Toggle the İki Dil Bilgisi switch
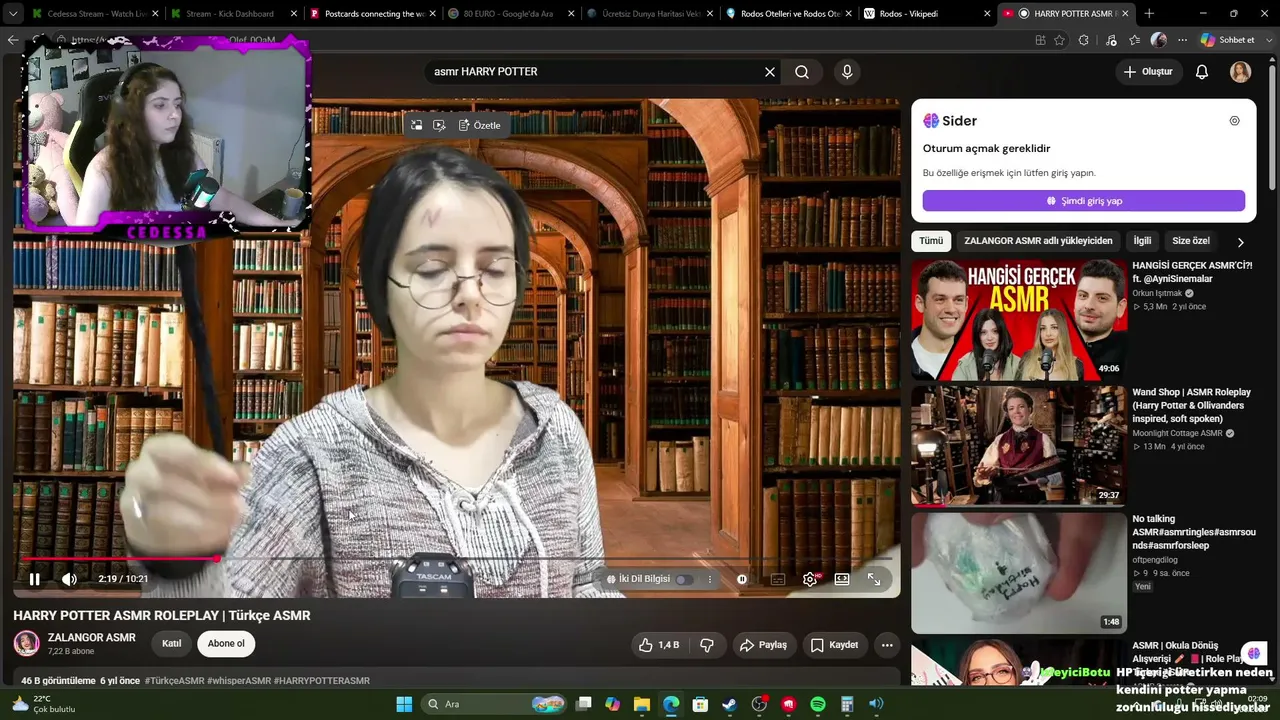This screenshot has width=1280, height=720. tap(685, 579)
